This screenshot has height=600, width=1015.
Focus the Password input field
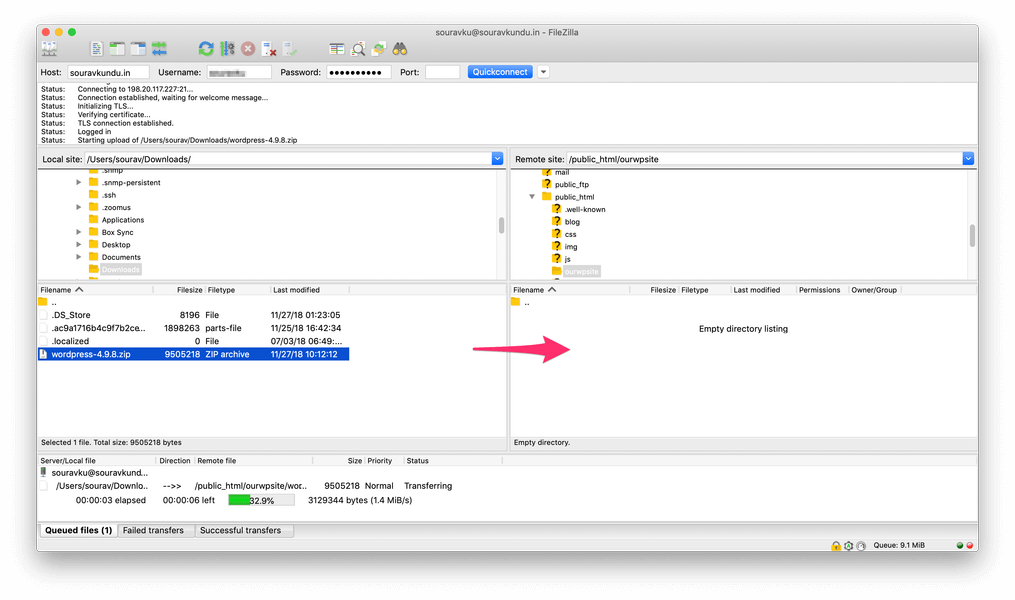point(359,72)
